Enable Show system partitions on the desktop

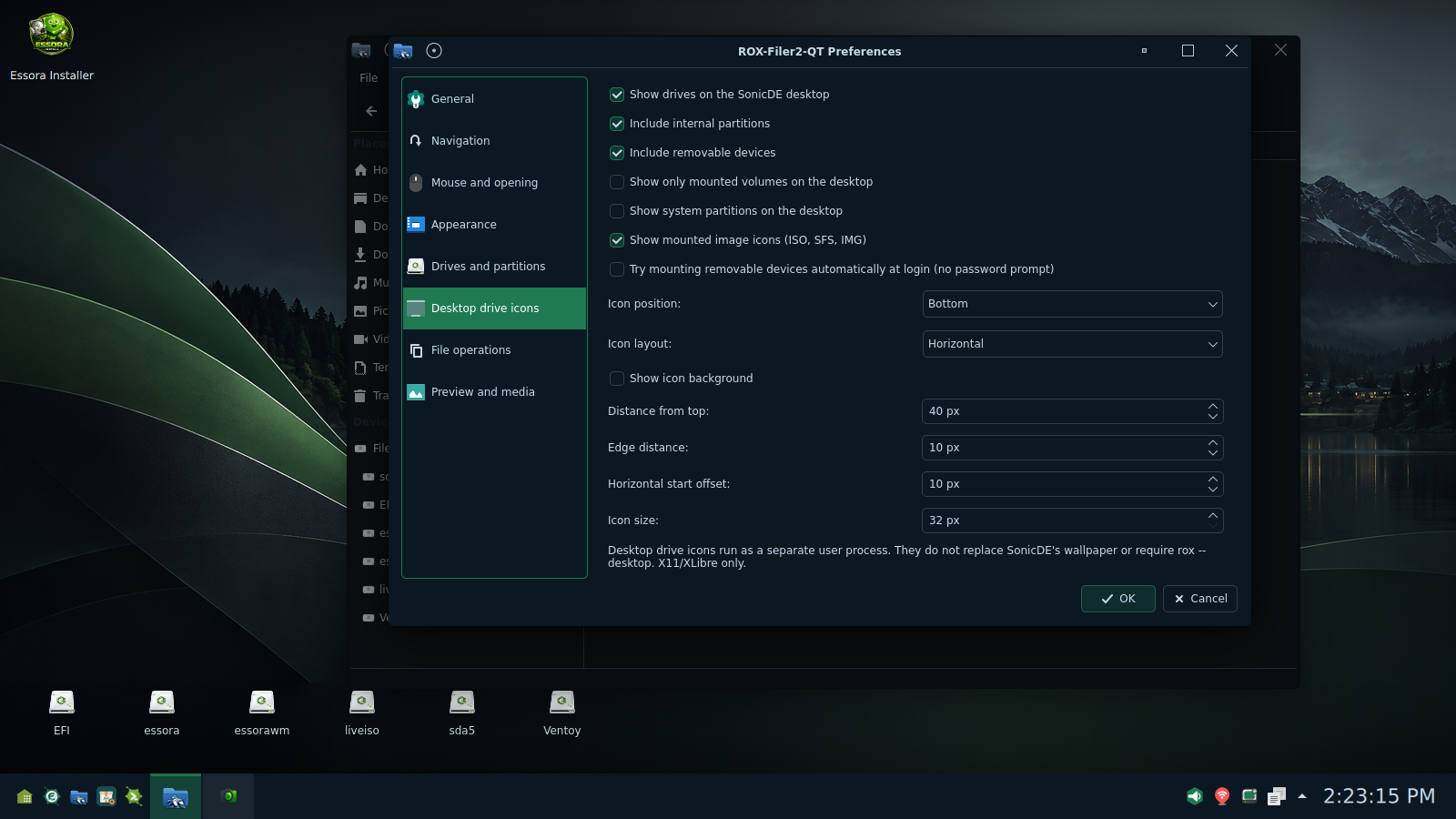pyautogui.click(x=617, y=211)
